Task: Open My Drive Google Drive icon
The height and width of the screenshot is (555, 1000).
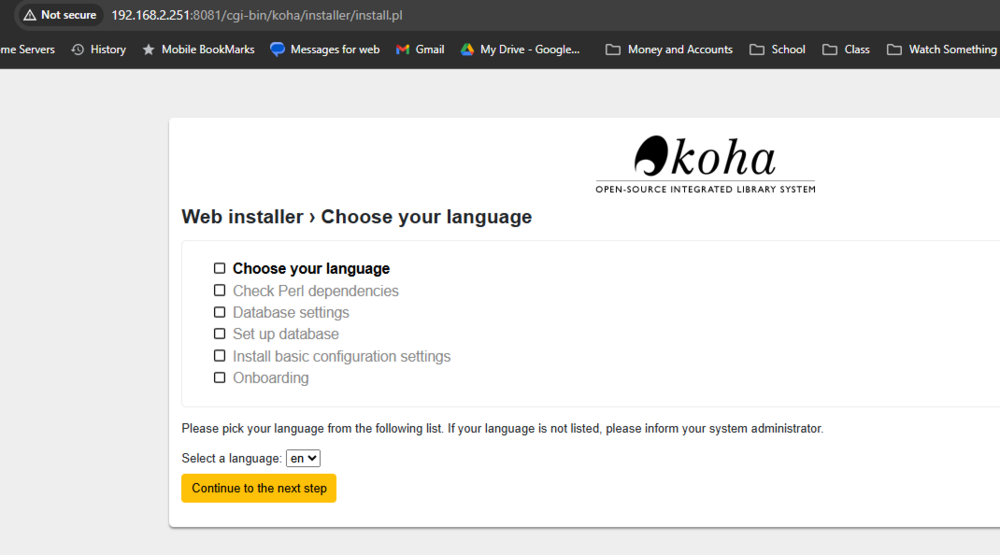Action: click(x=467, y=50)
